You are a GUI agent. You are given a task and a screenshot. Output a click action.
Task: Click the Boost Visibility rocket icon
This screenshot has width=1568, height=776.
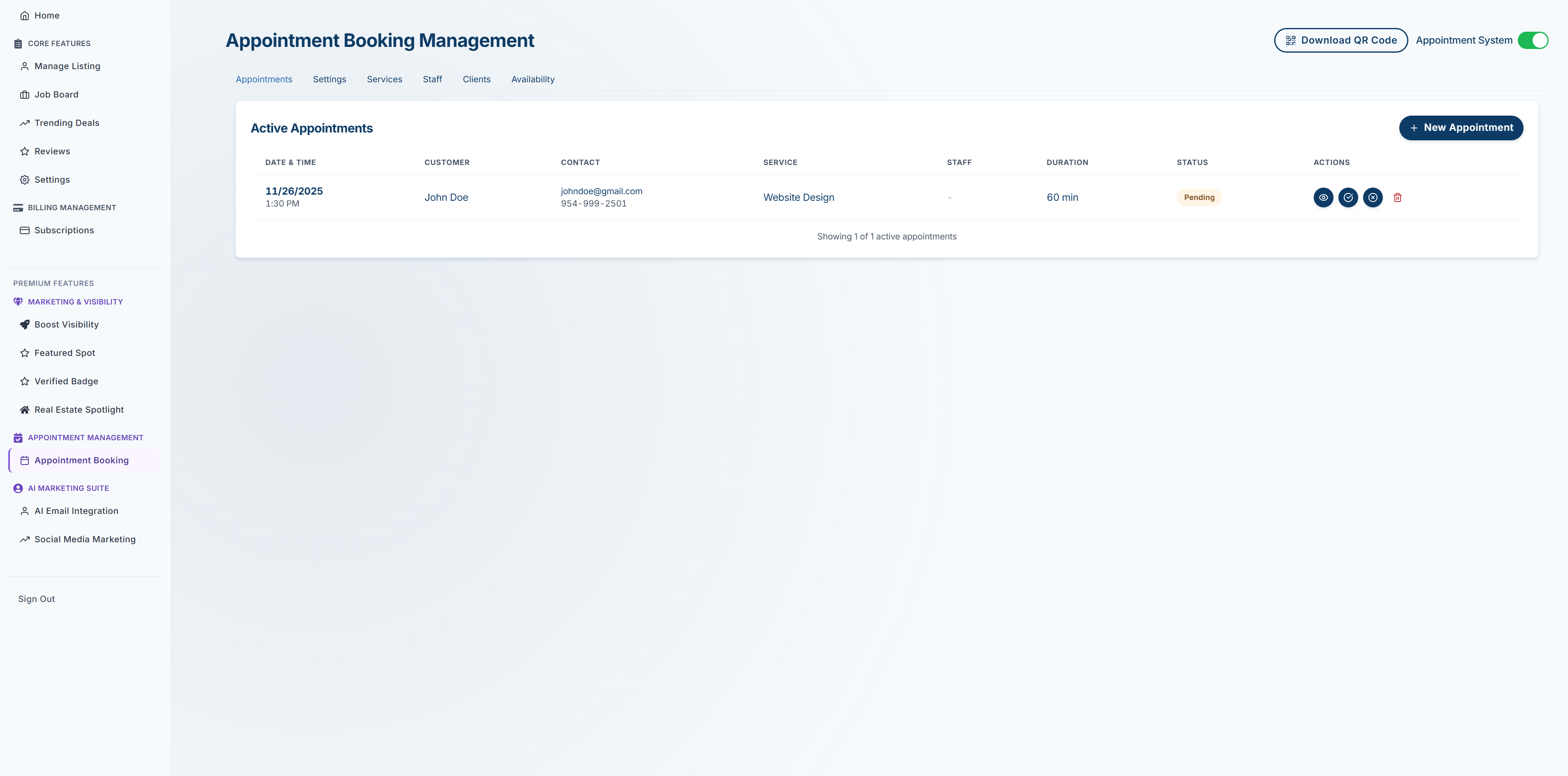[24, 324]
